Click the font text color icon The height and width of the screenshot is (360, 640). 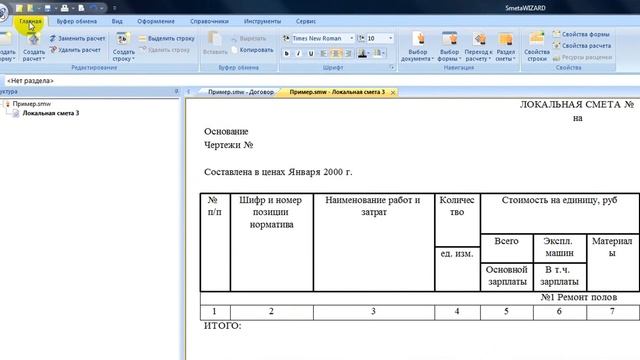362,53
